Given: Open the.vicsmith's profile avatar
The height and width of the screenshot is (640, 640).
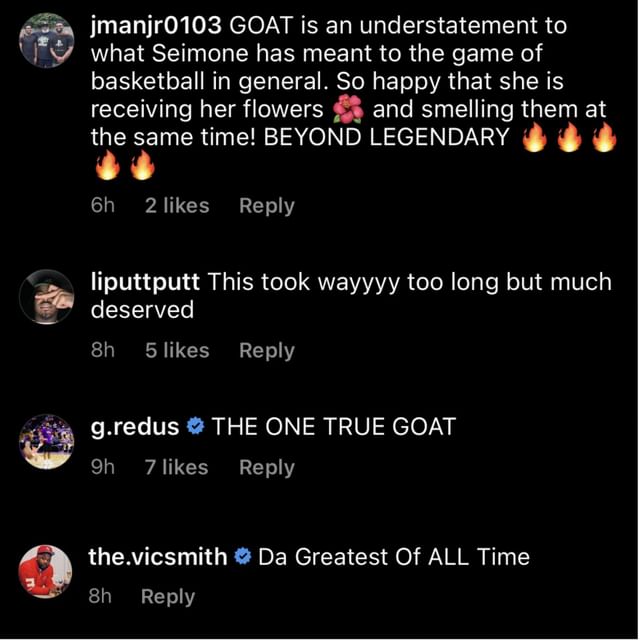Looking at the screenshot, I should pyautogui.click(x=46, y=571).
